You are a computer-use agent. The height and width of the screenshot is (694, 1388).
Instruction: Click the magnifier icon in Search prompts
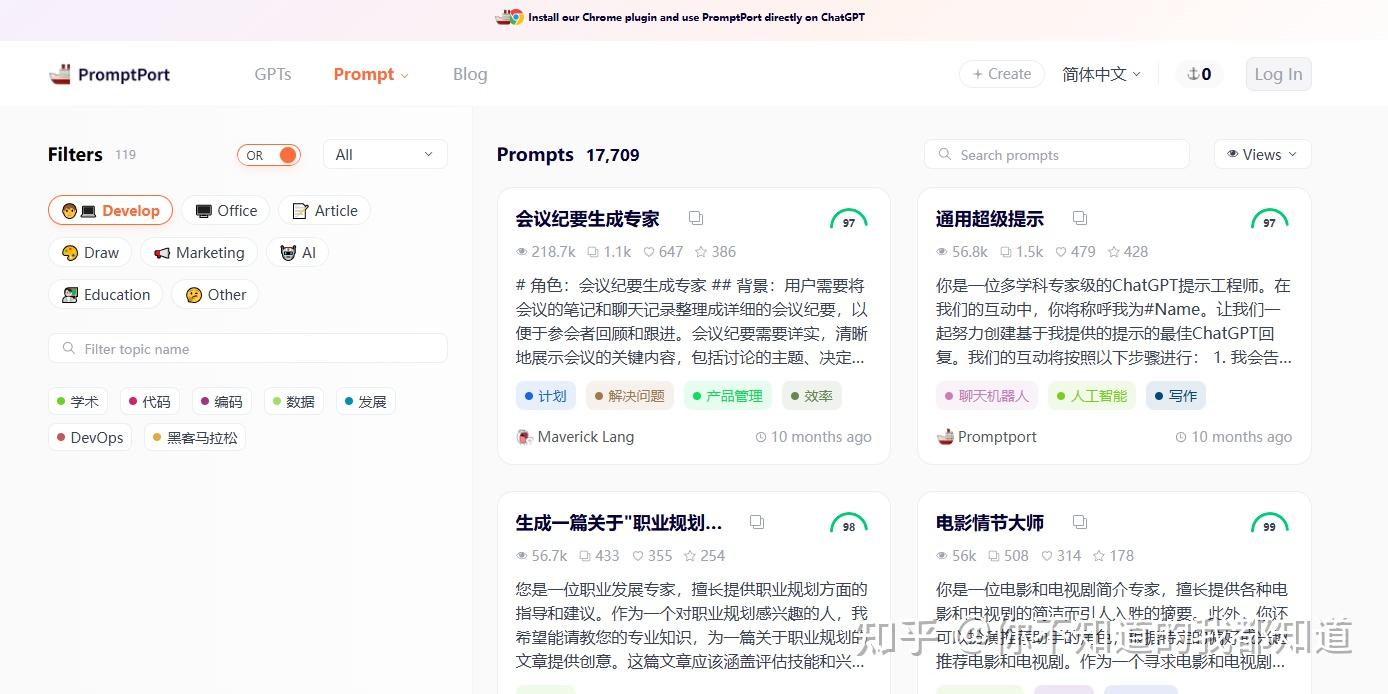pos(945,155)
